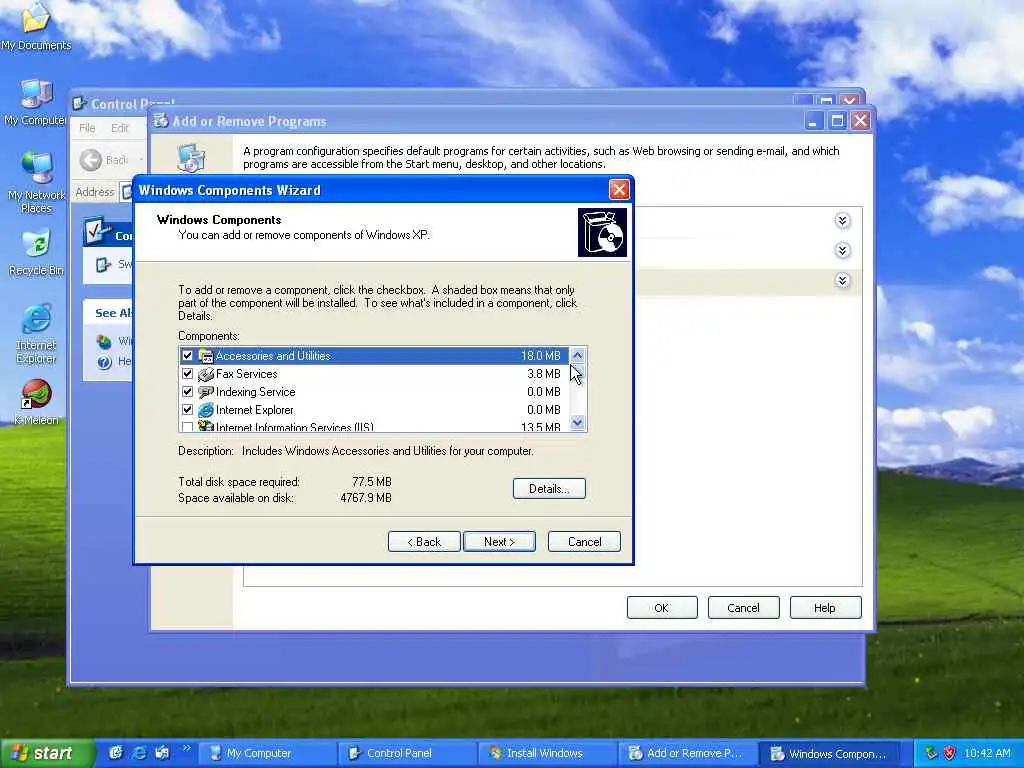Click the quick launch Internet Explorer icon
This screenshot has height=768, width=1024.
[x=139, y=753]
